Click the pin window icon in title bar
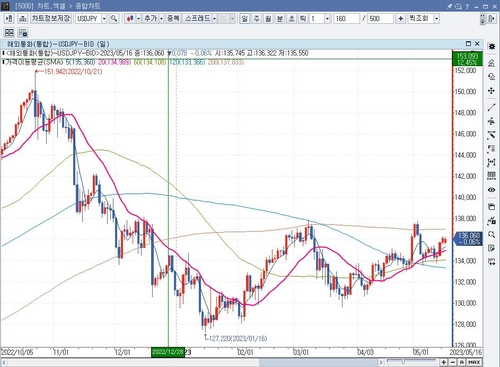 [449, 6]
